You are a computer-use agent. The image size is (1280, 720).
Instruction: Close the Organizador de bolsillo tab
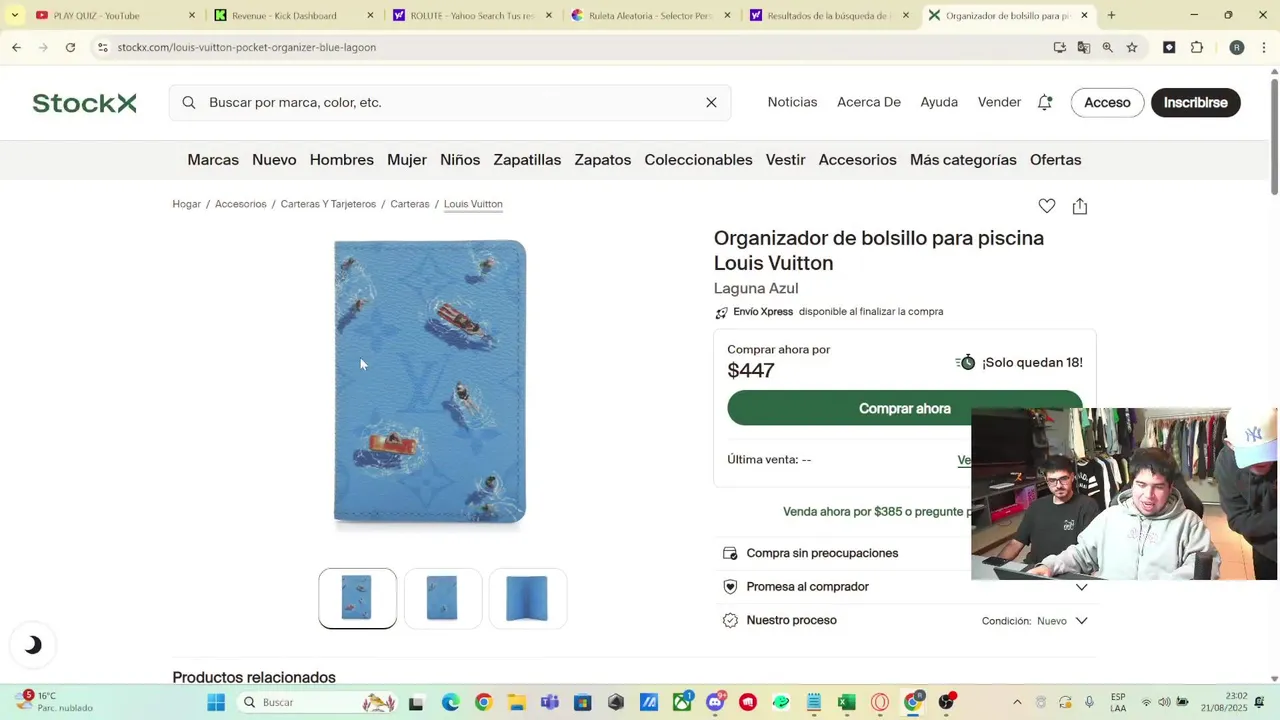point(1082,15)
